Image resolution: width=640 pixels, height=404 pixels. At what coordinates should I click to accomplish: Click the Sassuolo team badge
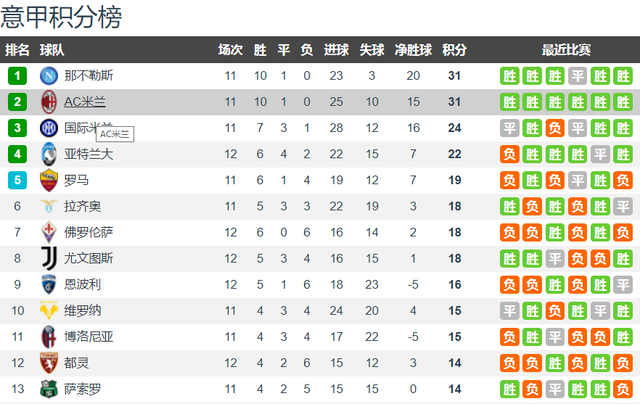tap(49, 389)
